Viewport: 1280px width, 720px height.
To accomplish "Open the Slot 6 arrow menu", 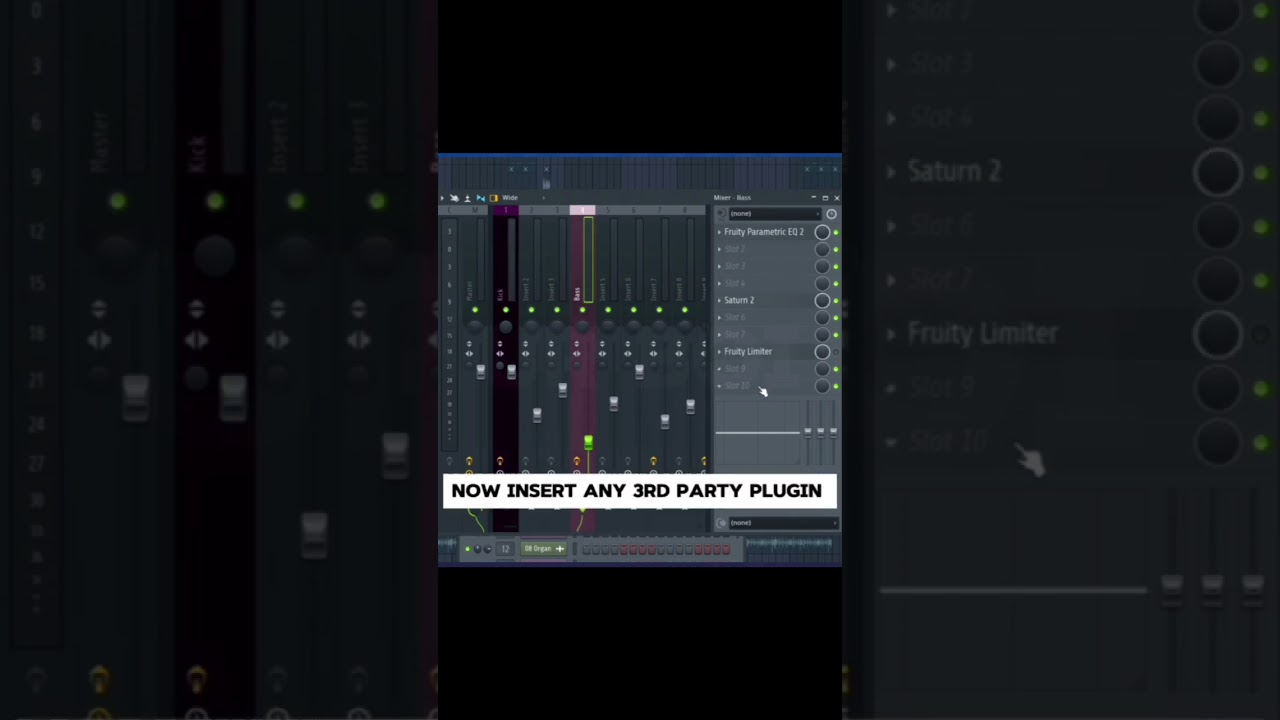I will point(719,317).
